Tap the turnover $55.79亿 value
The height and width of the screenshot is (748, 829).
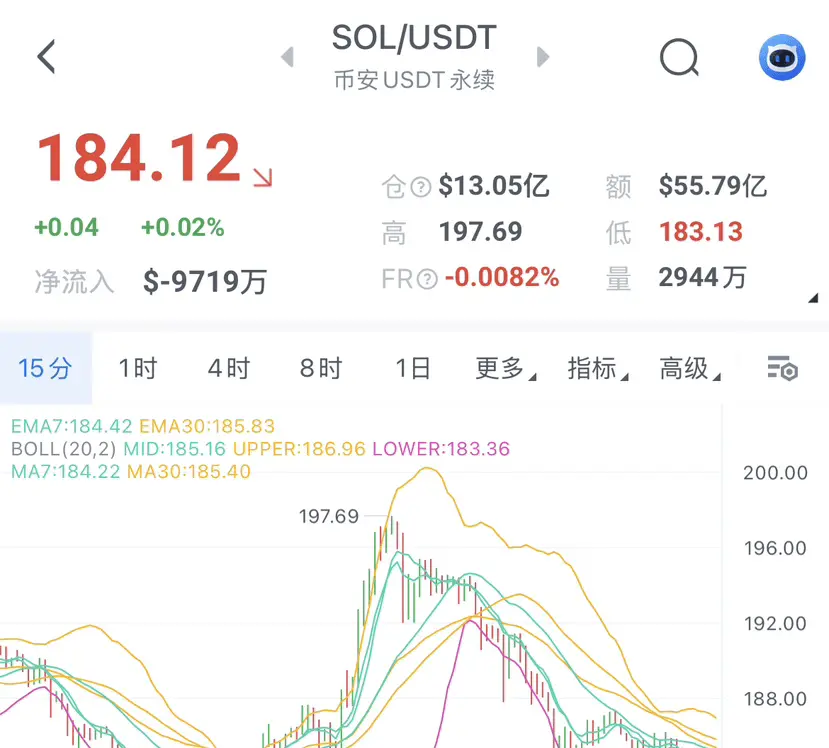click(713, 186)
